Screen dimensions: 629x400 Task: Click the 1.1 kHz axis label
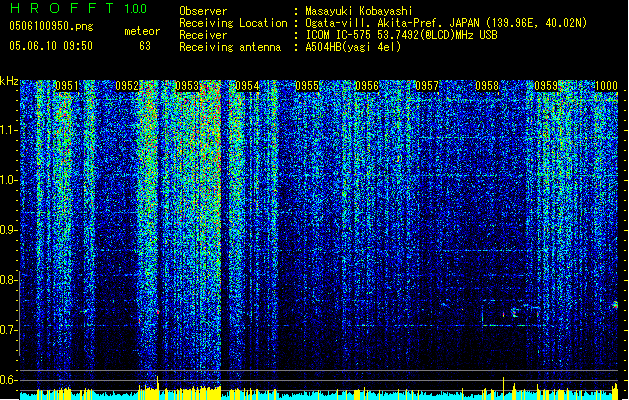[8, 130]
